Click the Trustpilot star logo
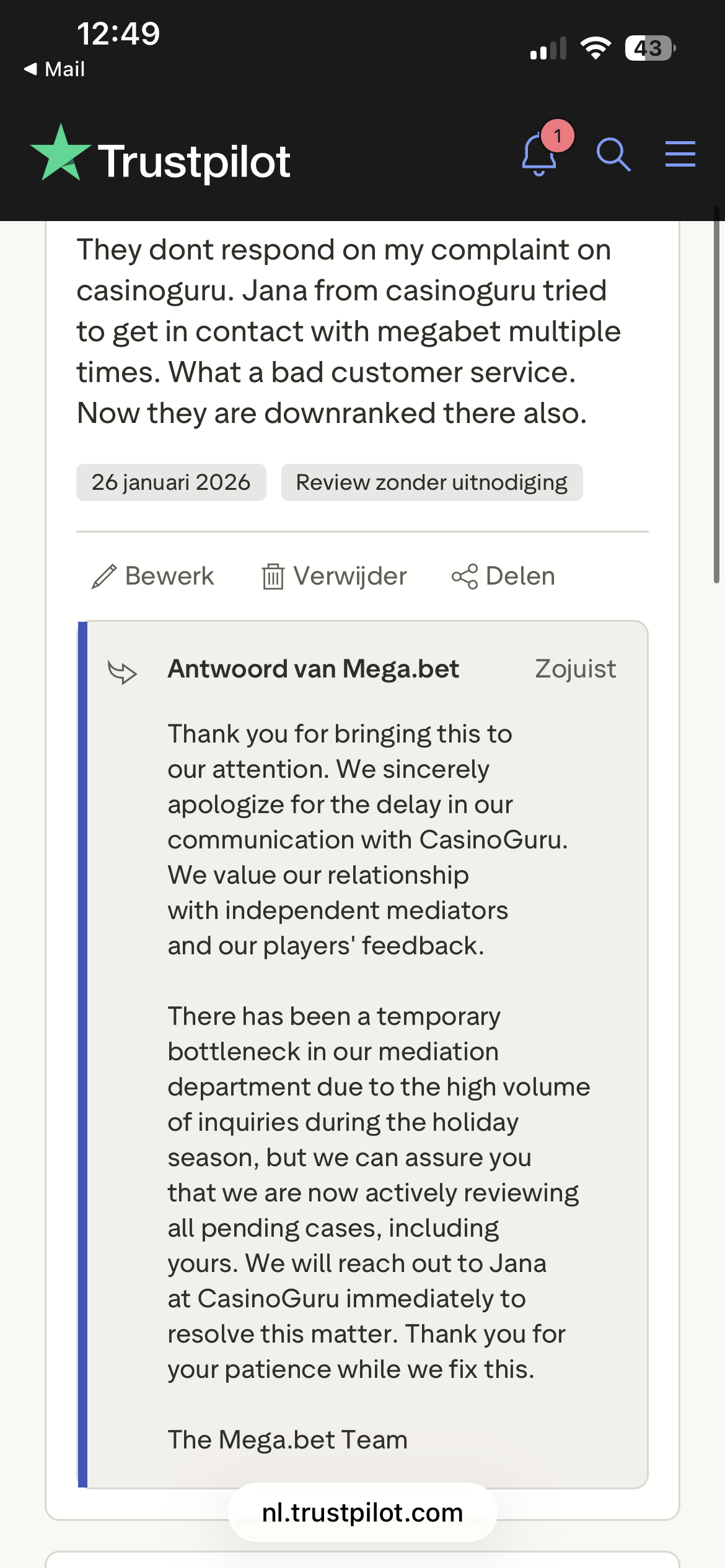The image size is (725, 1568). click(x=61, y=154)
